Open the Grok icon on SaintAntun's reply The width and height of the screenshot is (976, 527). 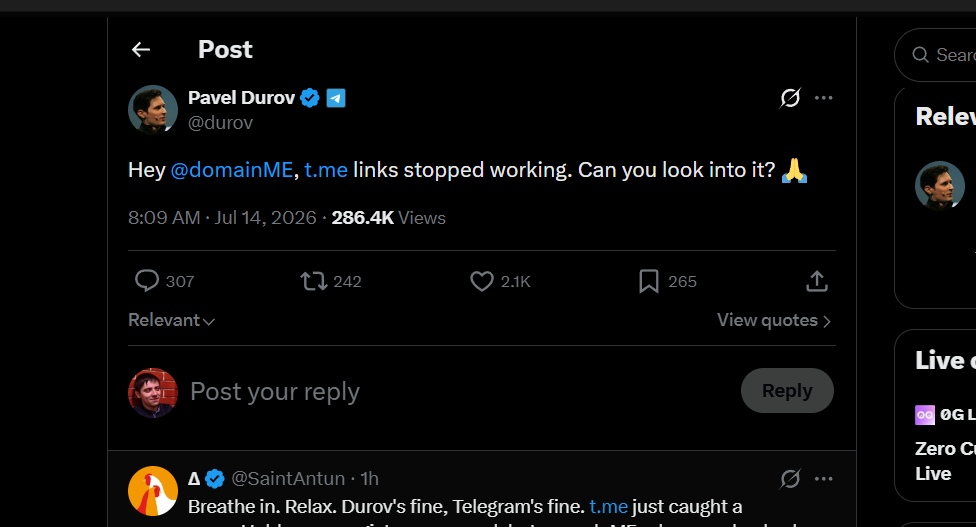point(790,478)
